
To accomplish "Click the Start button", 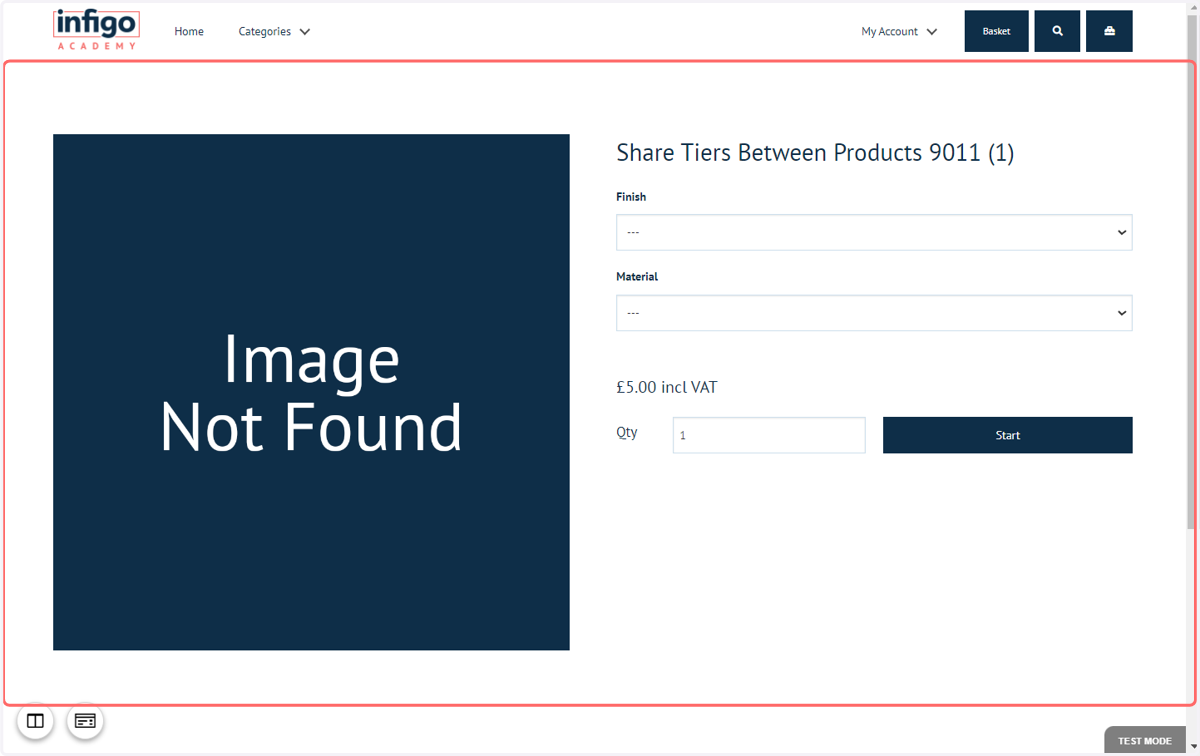I will point(1007,435).
